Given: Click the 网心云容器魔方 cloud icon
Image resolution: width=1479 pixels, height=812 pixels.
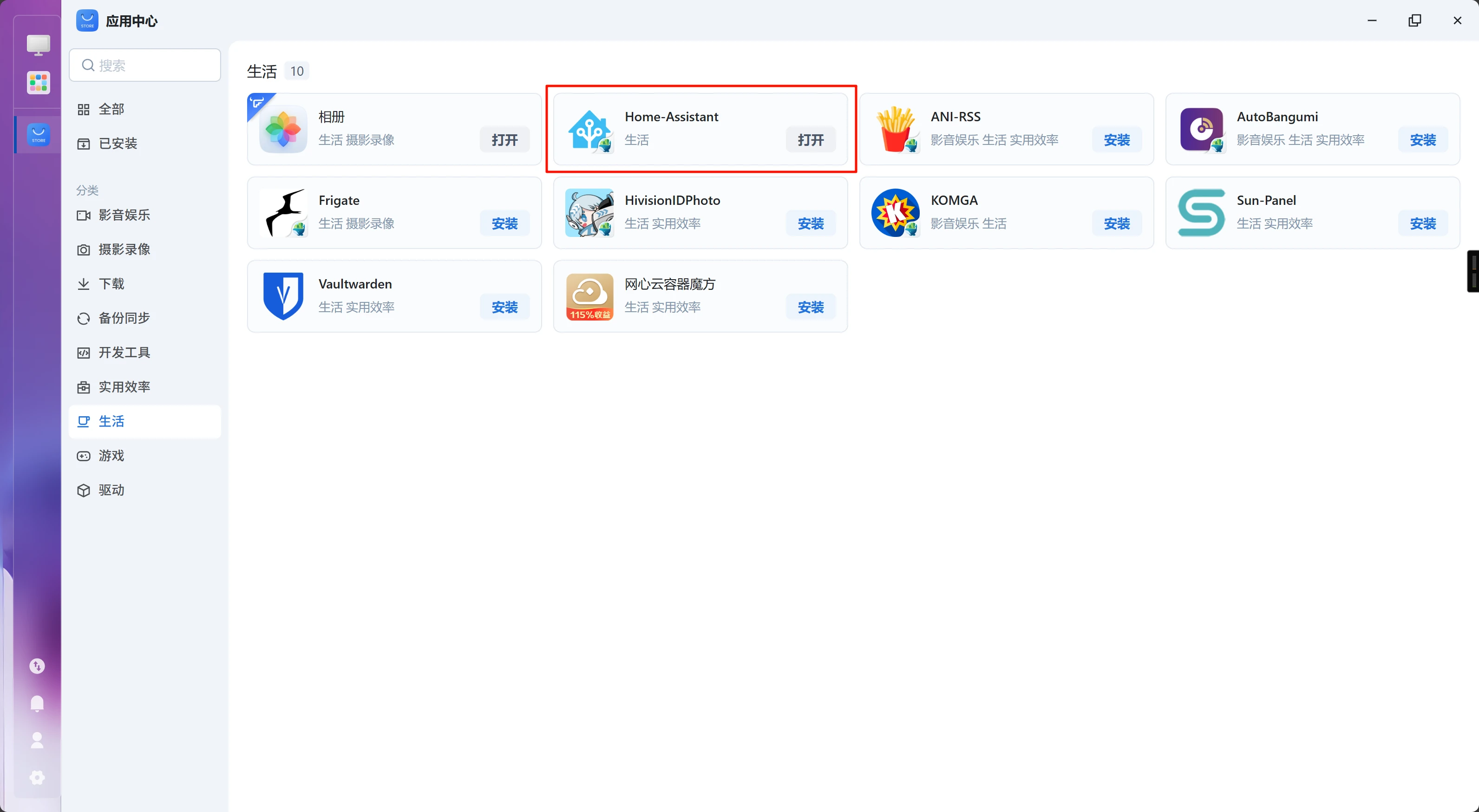Looking at the screenshot, I should [x=589, y=296].
